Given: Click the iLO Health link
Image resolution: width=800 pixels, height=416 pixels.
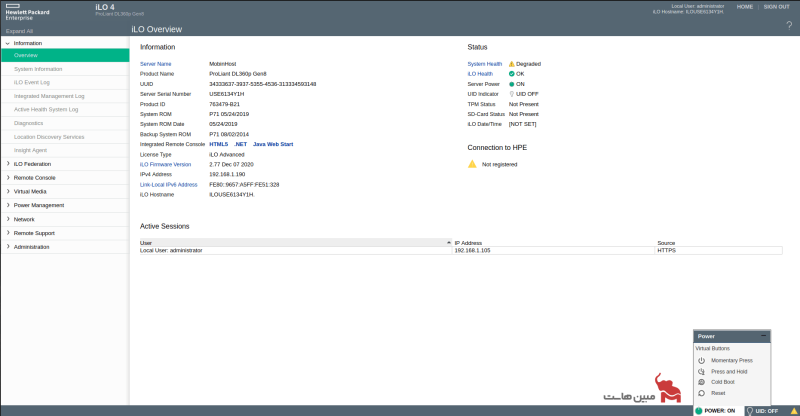Looking at the screenshot, I should click(480, 74).
